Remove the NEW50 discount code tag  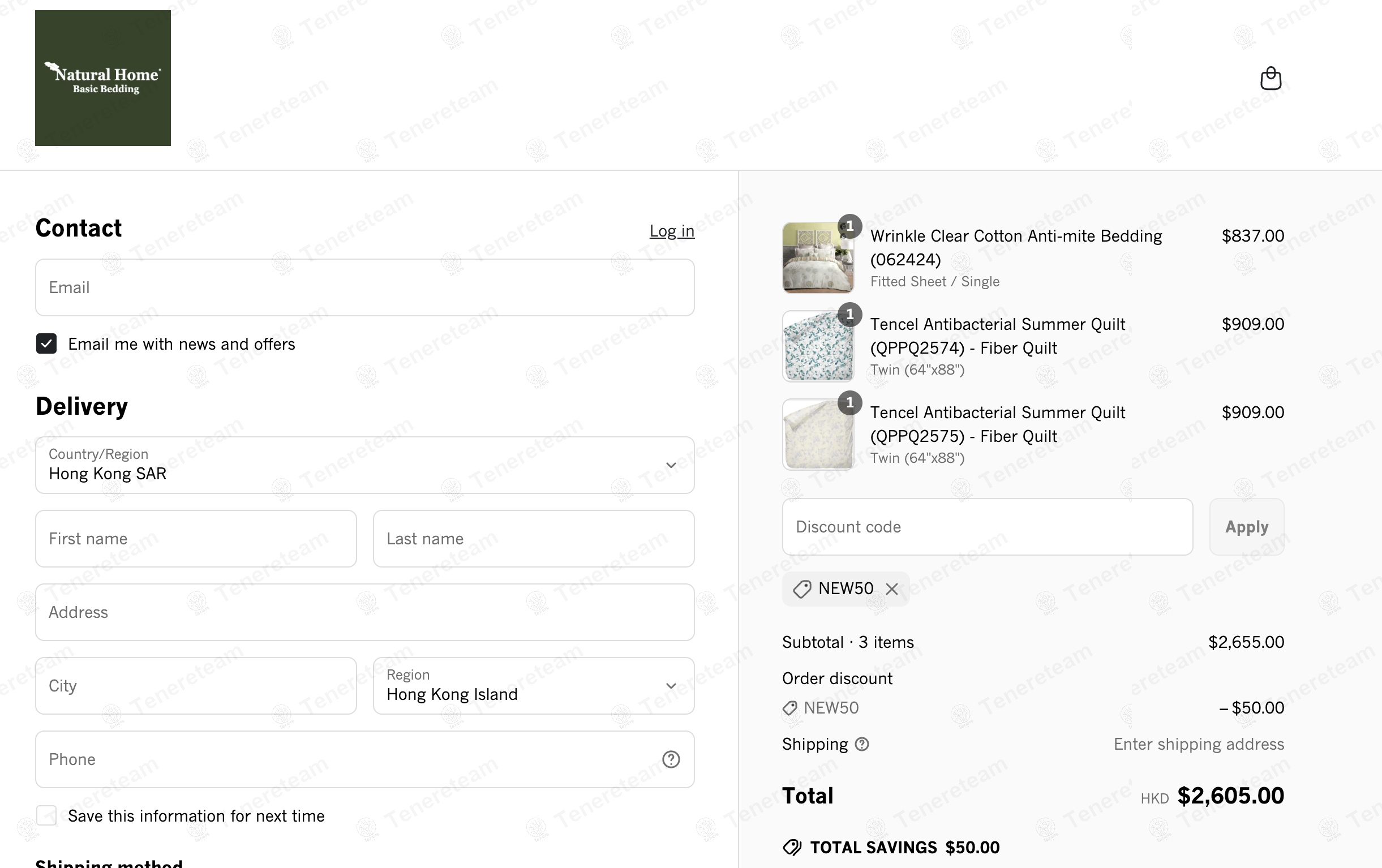click(x=891, y=588)
